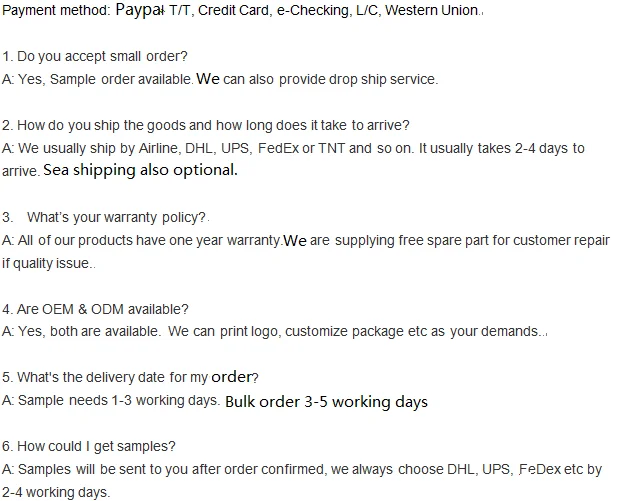The height and width of the screenshot is (501, 634).
Task: Click "Sea shipping also optional." text
Action: (141, 170)
